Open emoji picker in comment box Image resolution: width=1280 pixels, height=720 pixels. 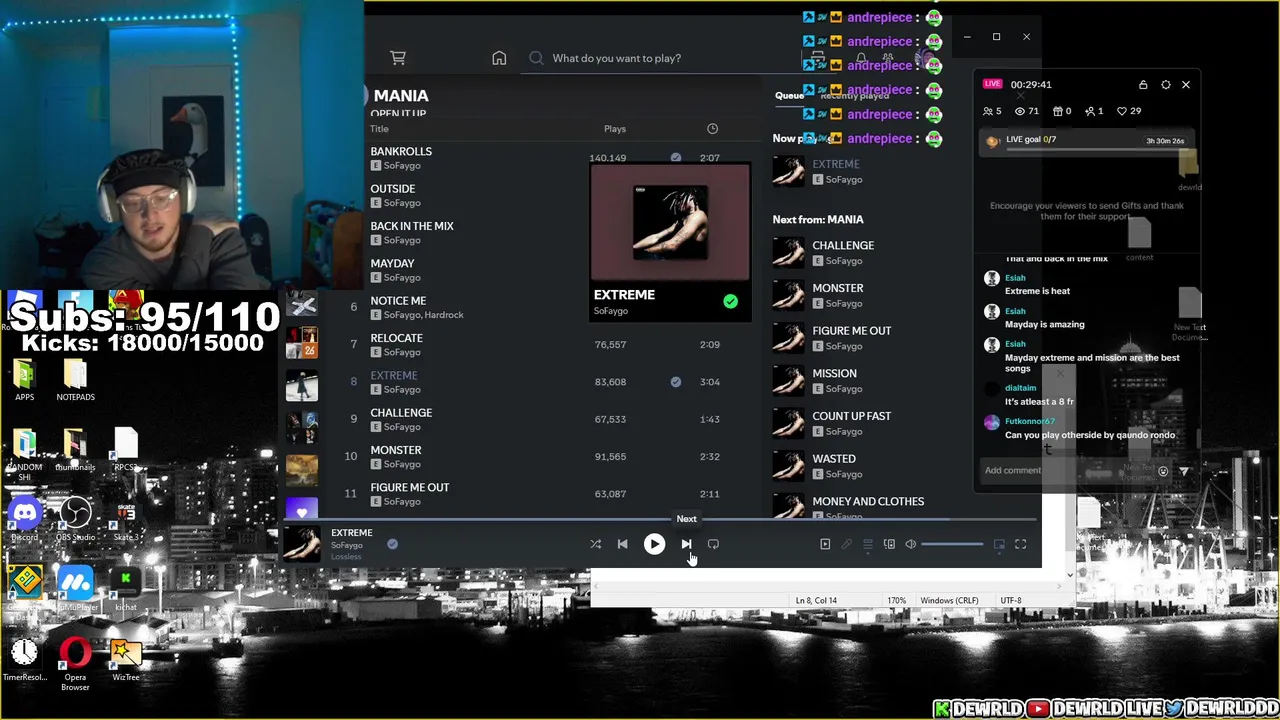1163,471
